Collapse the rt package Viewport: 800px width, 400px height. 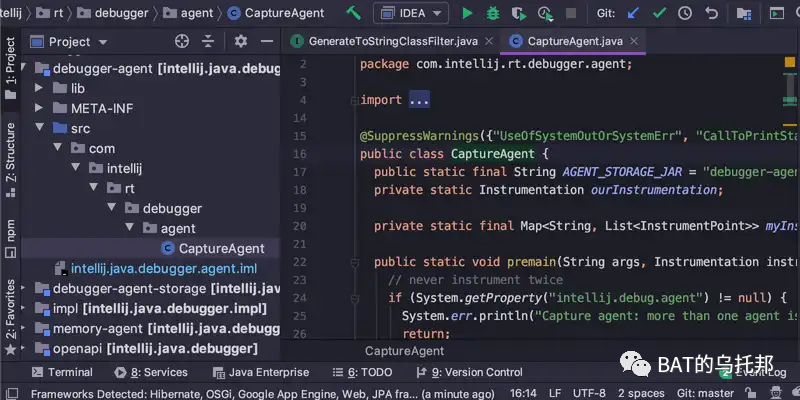(93, 187)
